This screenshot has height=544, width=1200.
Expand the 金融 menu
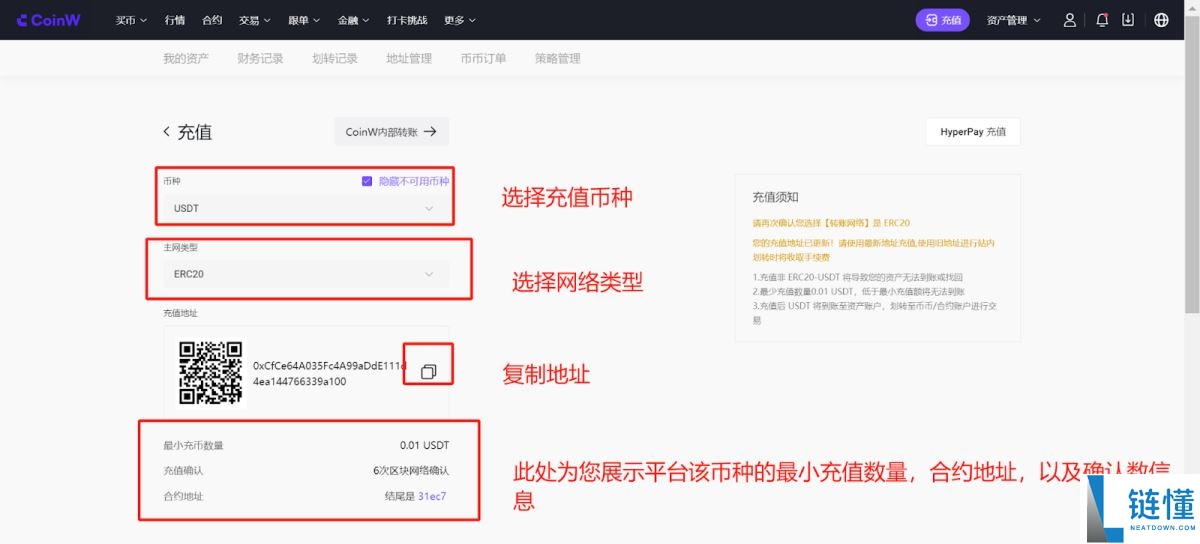[354, 20]
